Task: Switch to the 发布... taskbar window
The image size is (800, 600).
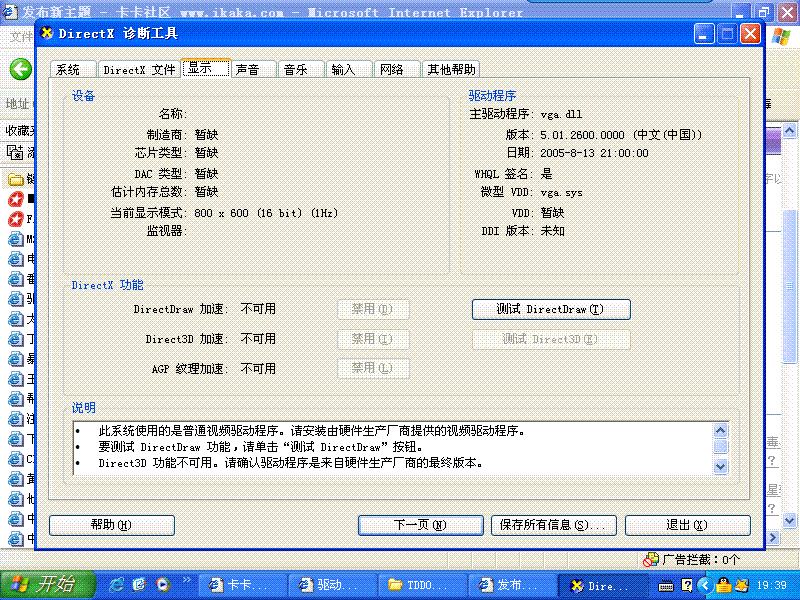Action: click(512, 585)
